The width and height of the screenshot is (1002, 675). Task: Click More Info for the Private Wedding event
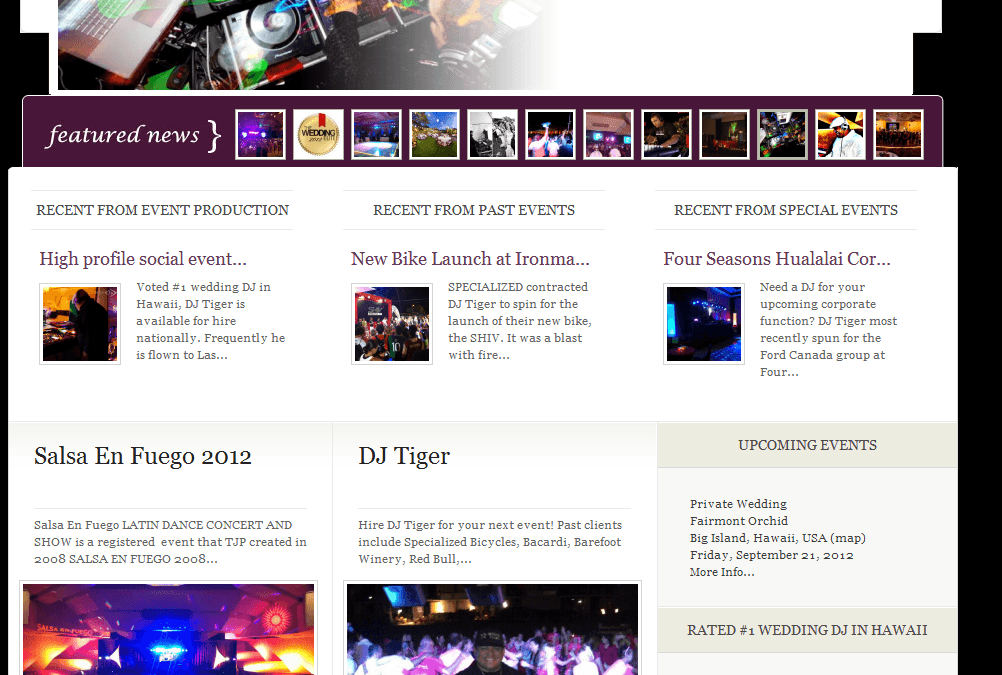pos(722,572)
